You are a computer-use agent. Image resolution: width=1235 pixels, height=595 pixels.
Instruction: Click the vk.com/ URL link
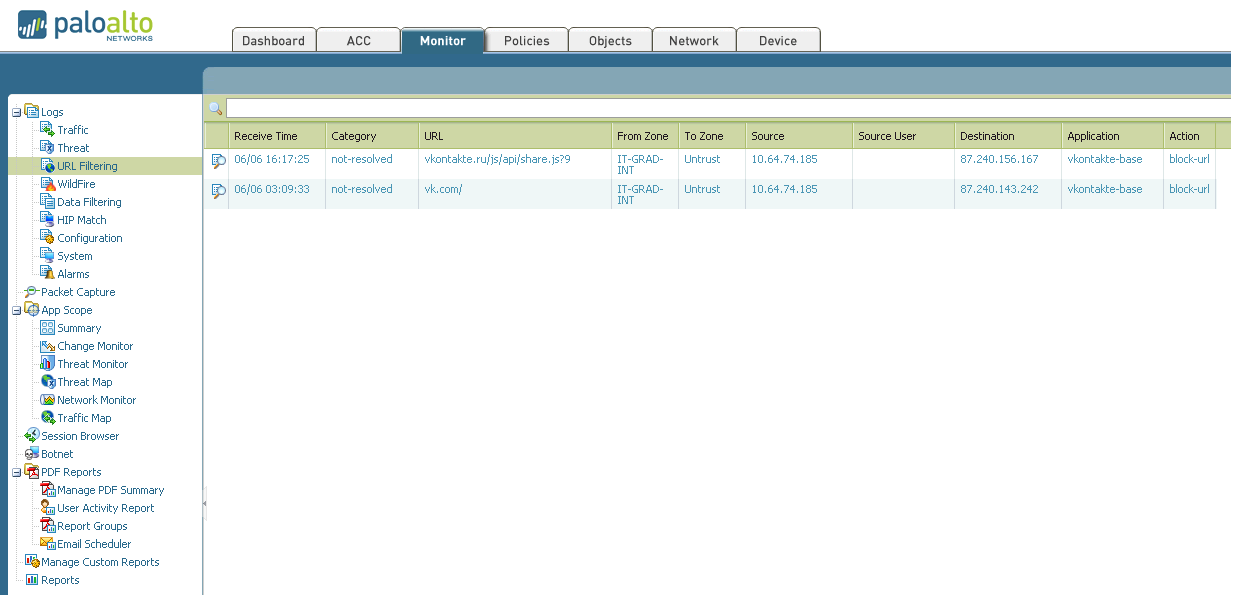point(443,189)
